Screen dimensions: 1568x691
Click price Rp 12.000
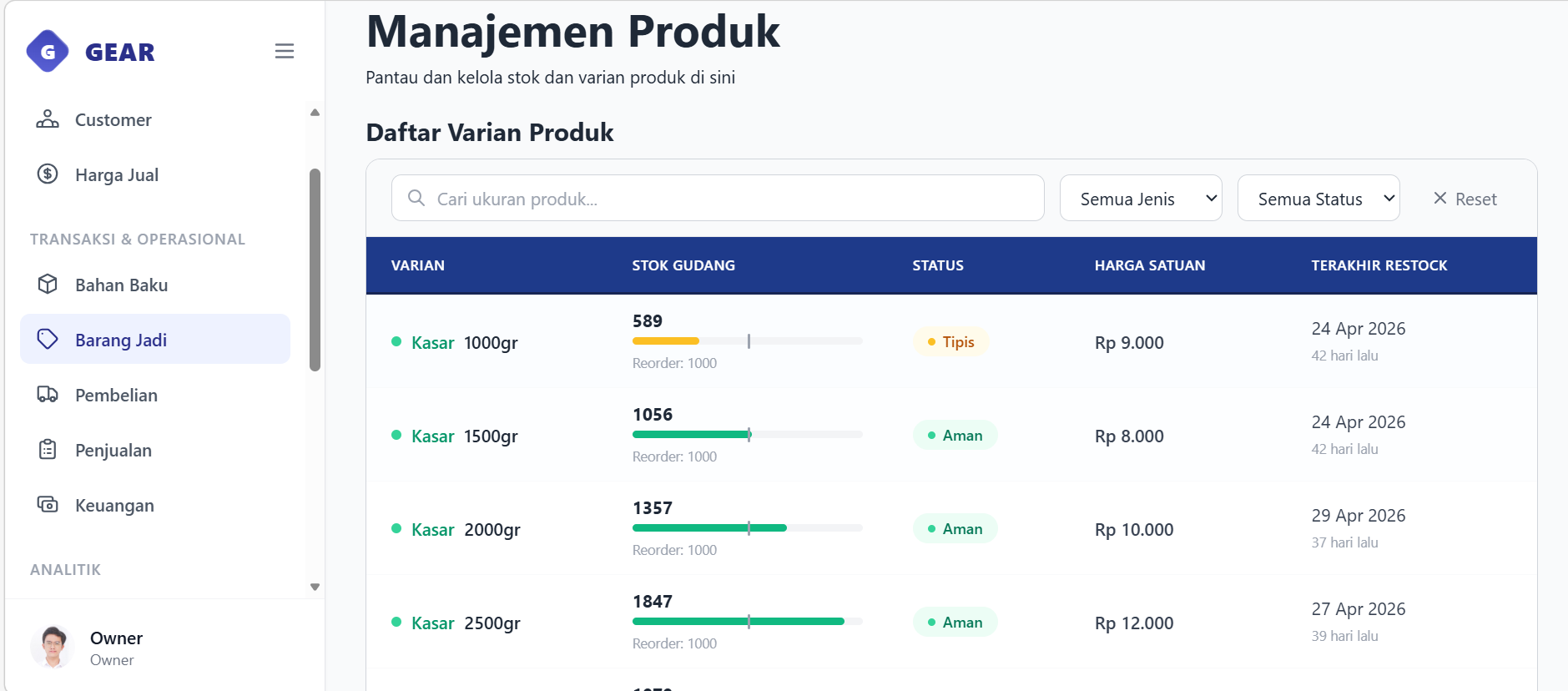tap(1134, 623)
